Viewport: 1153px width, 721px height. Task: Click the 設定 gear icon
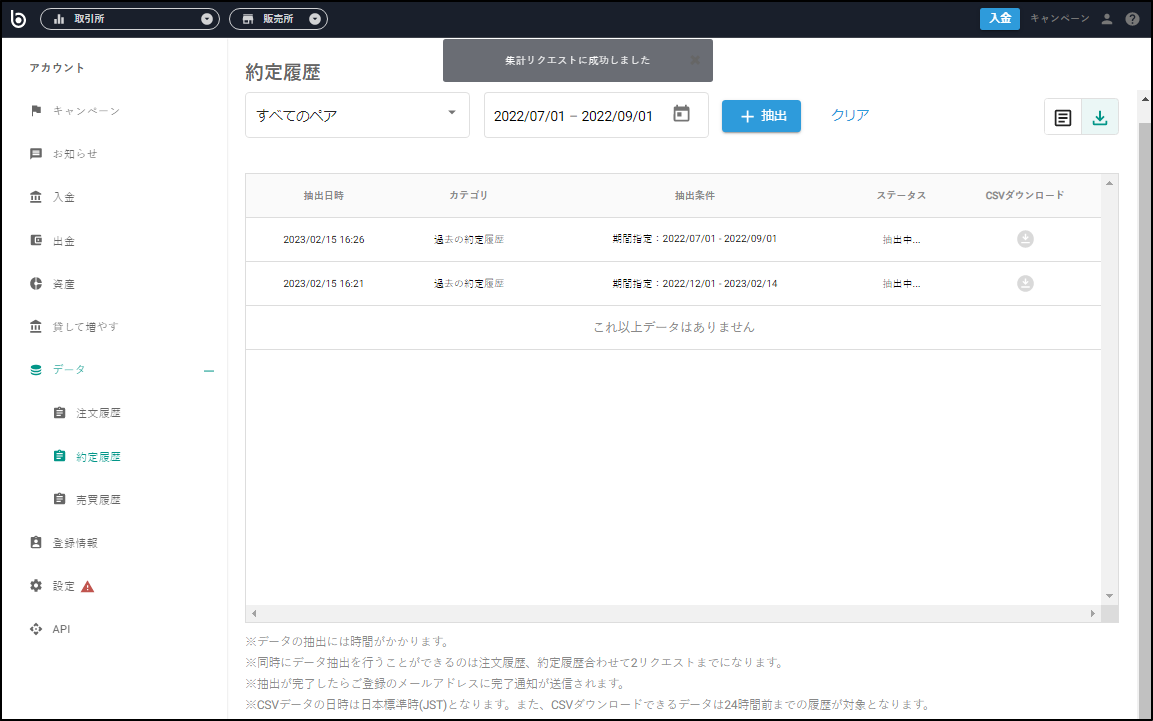tap(36, 586)
